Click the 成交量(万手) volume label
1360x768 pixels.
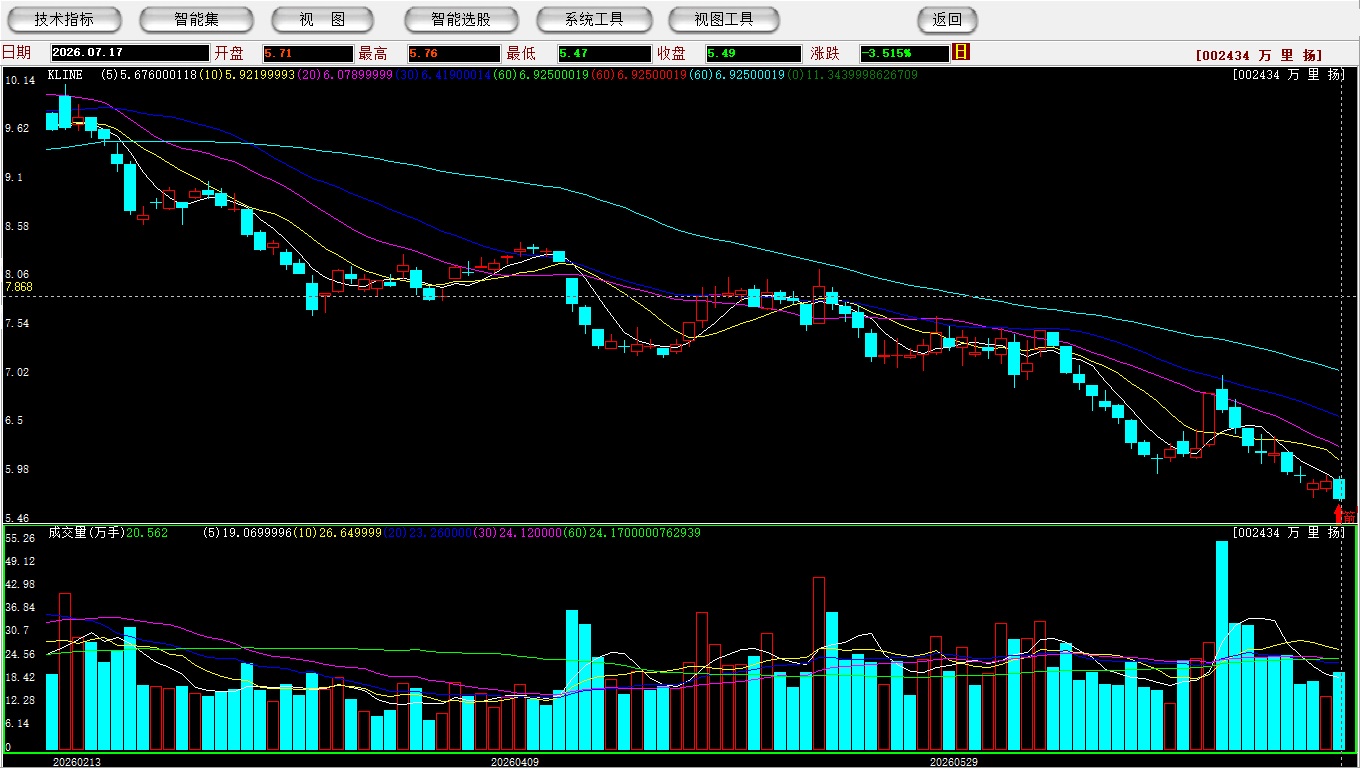pyautogui.click(x=86, y=533)
